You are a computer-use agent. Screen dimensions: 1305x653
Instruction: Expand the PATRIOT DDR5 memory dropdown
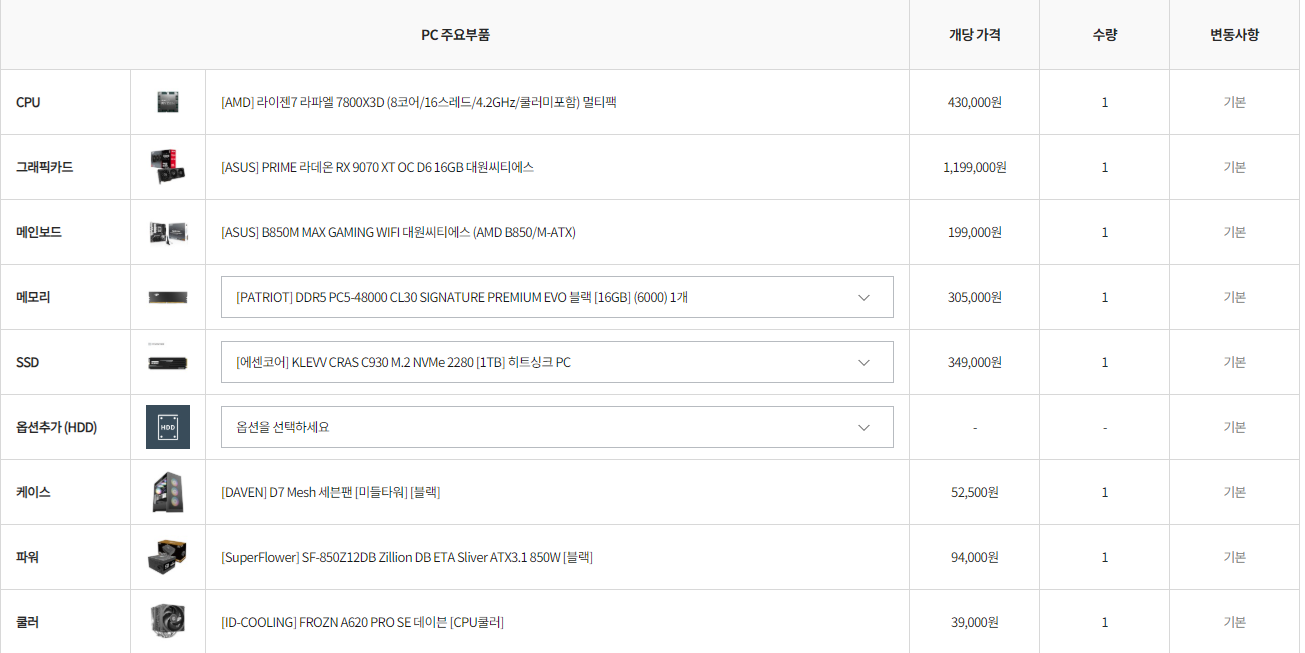[557, 297]
